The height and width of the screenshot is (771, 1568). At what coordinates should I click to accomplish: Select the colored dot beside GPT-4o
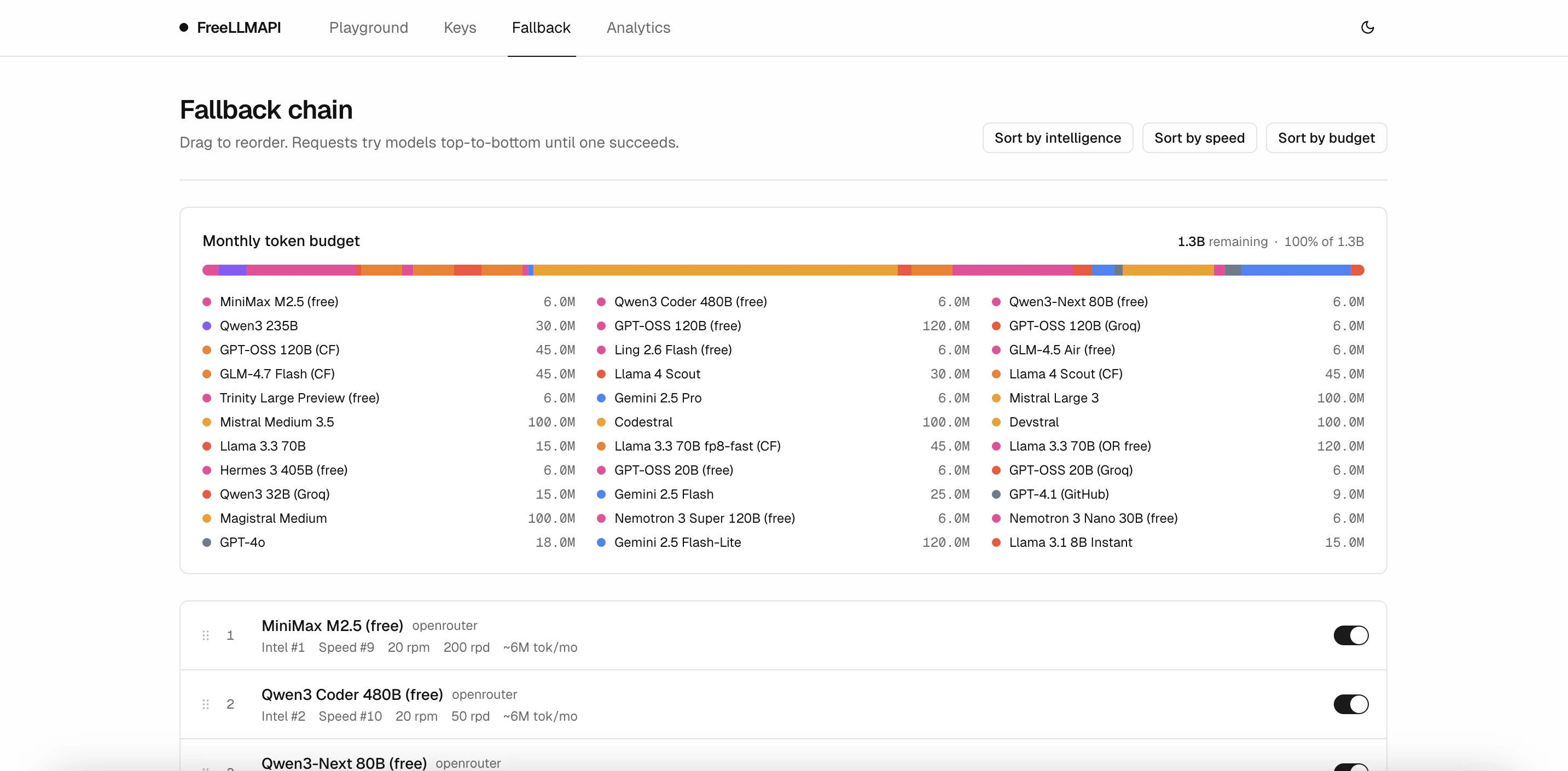(207, 542)
